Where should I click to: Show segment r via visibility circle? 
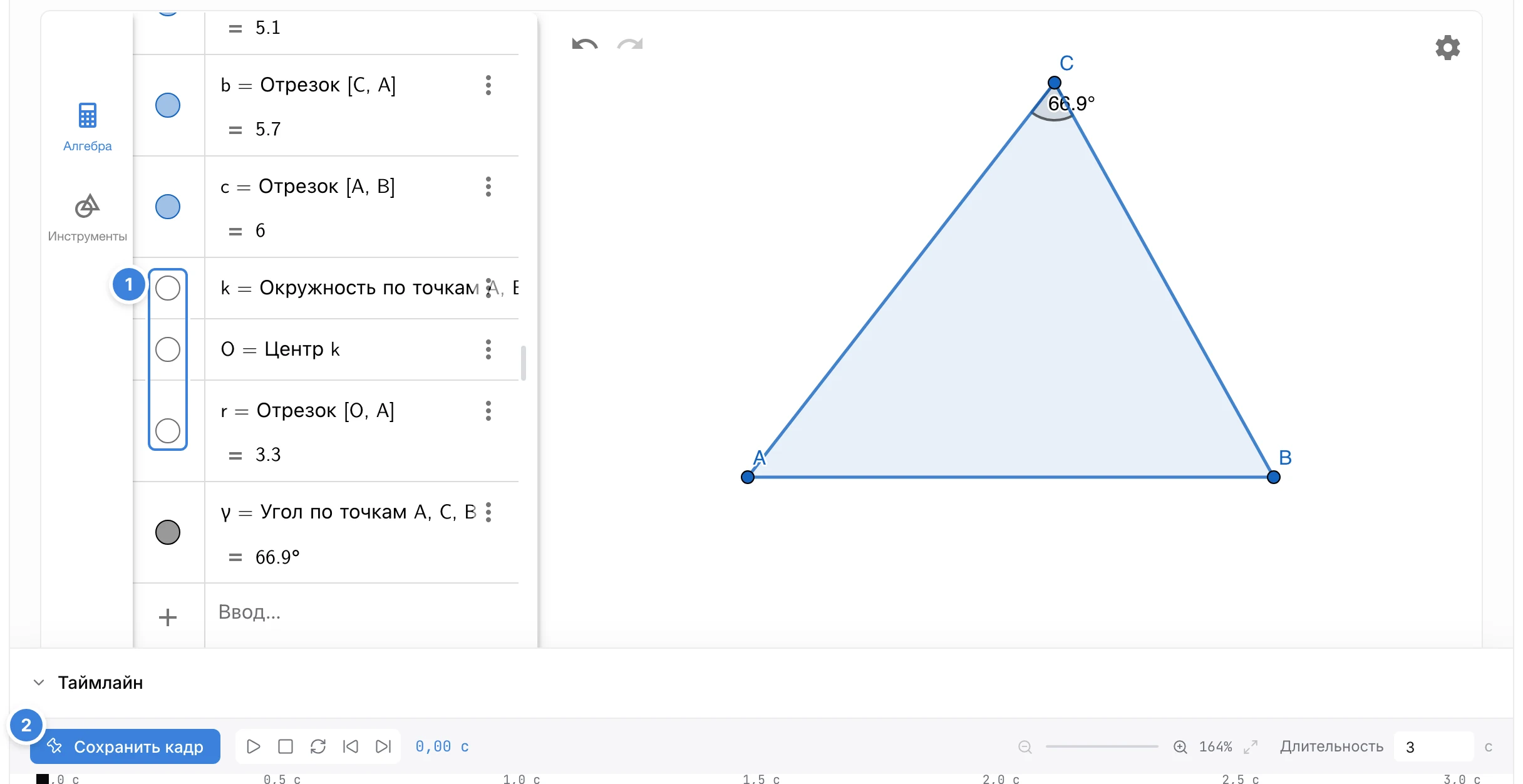point(168,431)
